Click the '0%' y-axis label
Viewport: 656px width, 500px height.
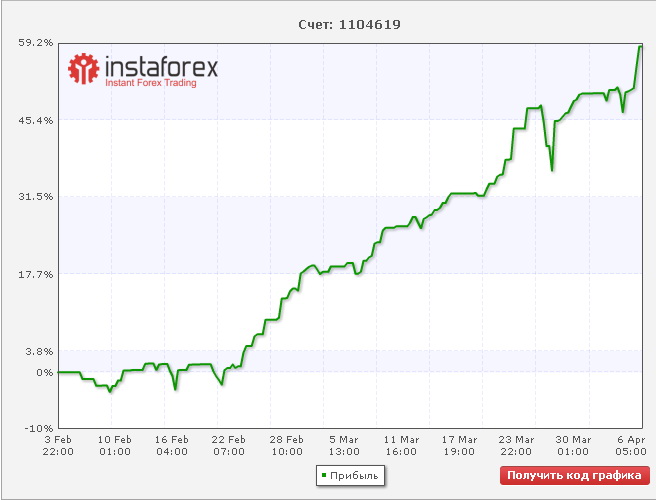coord(45,372)
